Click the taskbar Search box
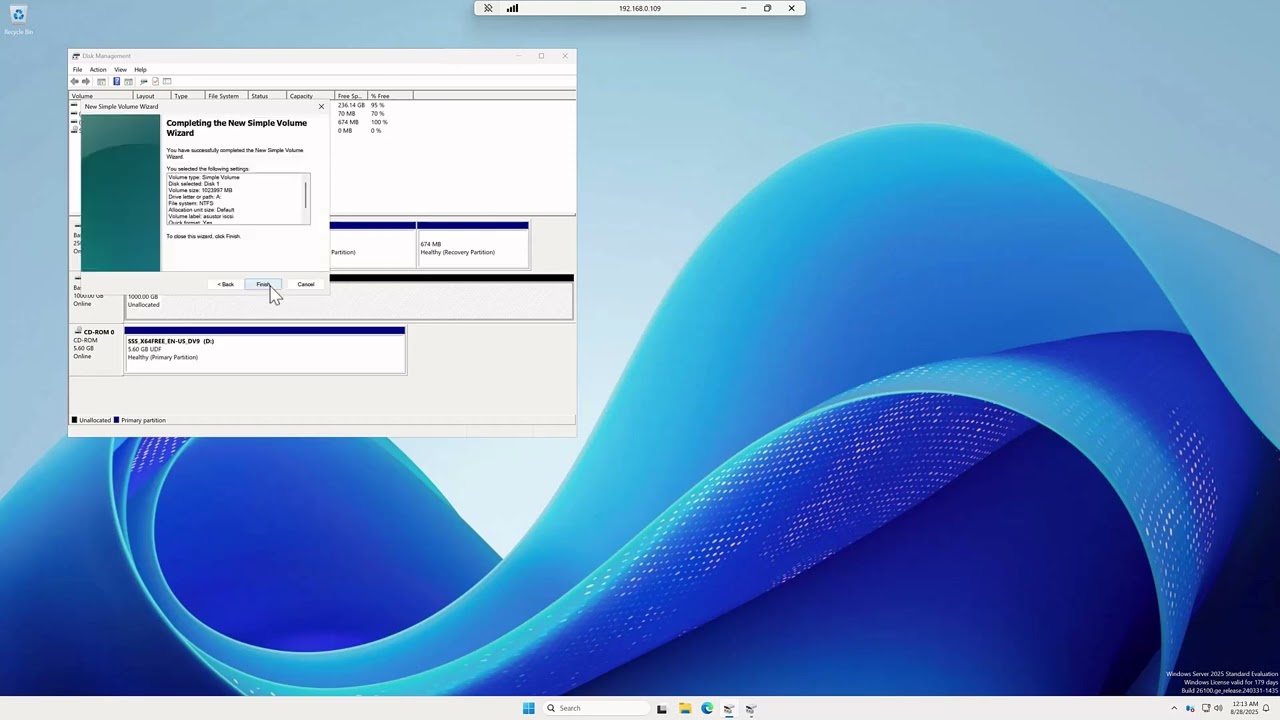The height and width of the screenshot is (720, 1280). point(596,708)
